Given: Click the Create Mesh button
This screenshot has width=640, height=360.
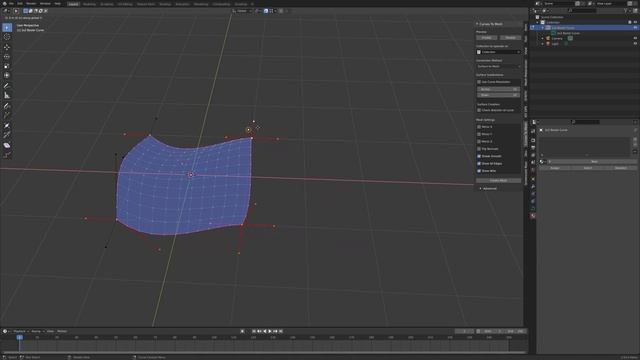Looking at the screenshot, I should coord(498,180).
